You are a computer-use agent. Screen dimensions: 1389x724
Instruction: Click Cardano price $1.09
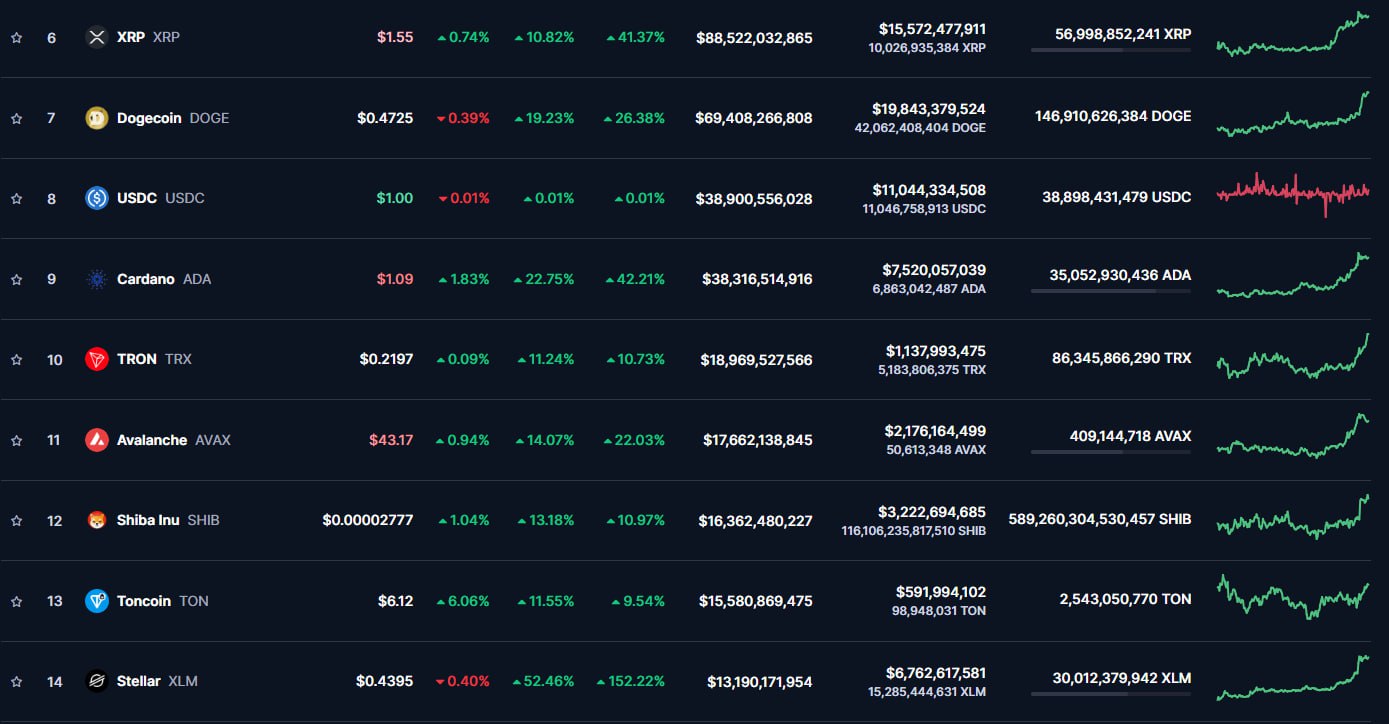point(395,279)
